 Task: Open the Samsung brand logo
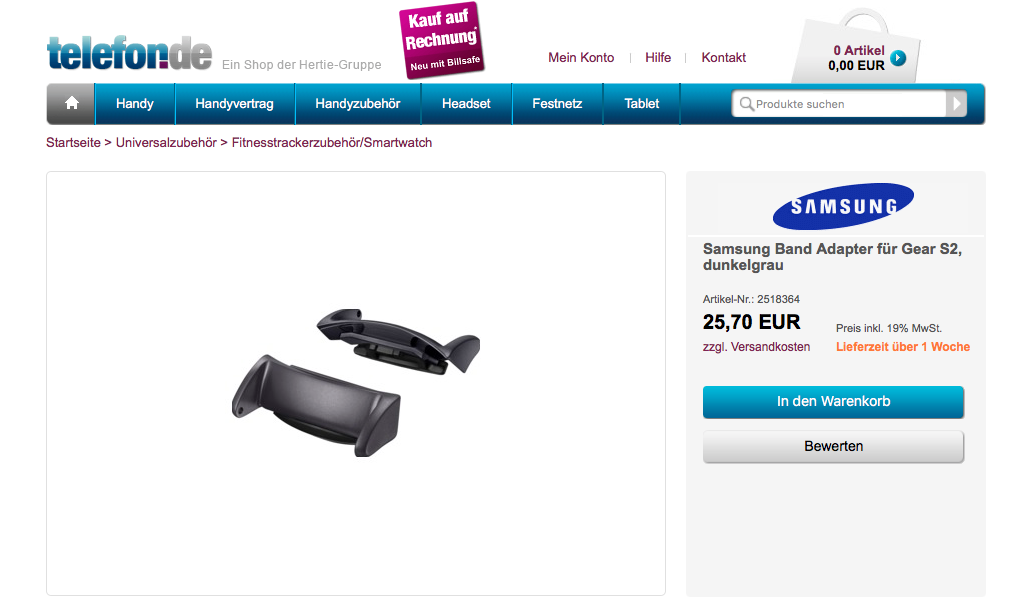[x=843, y=206]
